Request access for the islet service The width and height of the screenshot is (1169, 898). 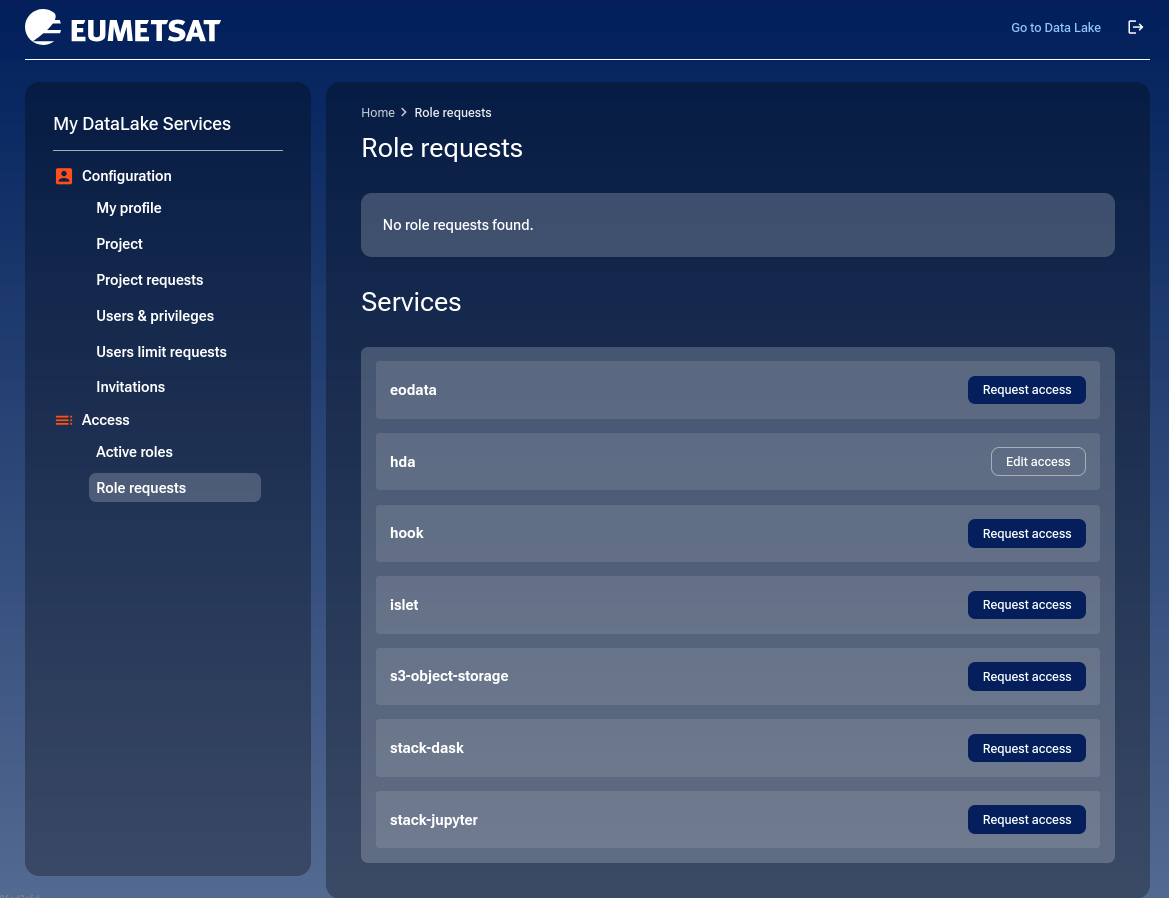click(x=1026, y=605)
